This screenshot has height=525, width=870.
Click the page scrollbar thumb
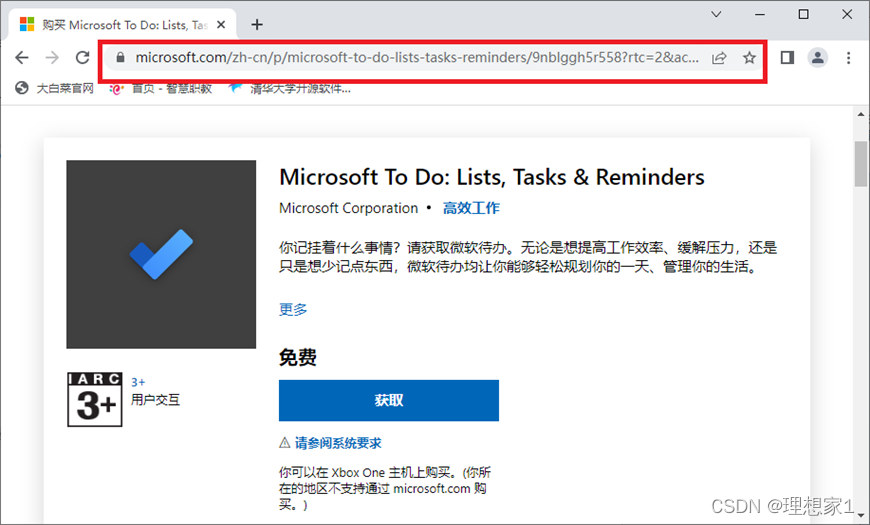pyautogui.click(x=861, y=164)
